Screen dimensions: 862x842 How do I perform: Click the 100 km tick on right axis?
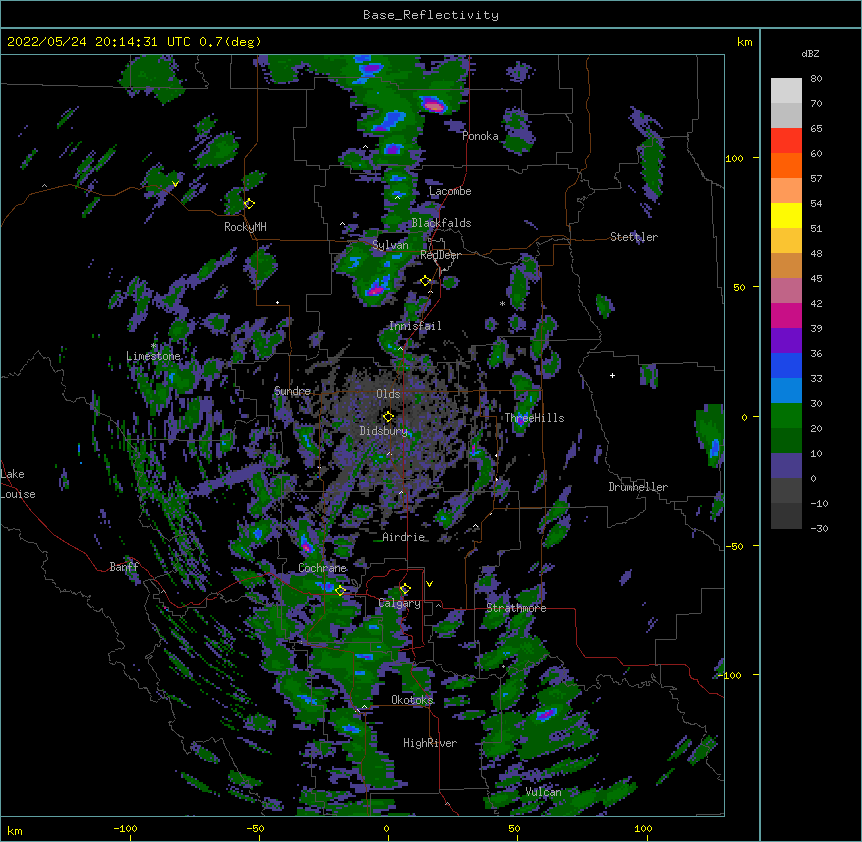coord(734,158)
